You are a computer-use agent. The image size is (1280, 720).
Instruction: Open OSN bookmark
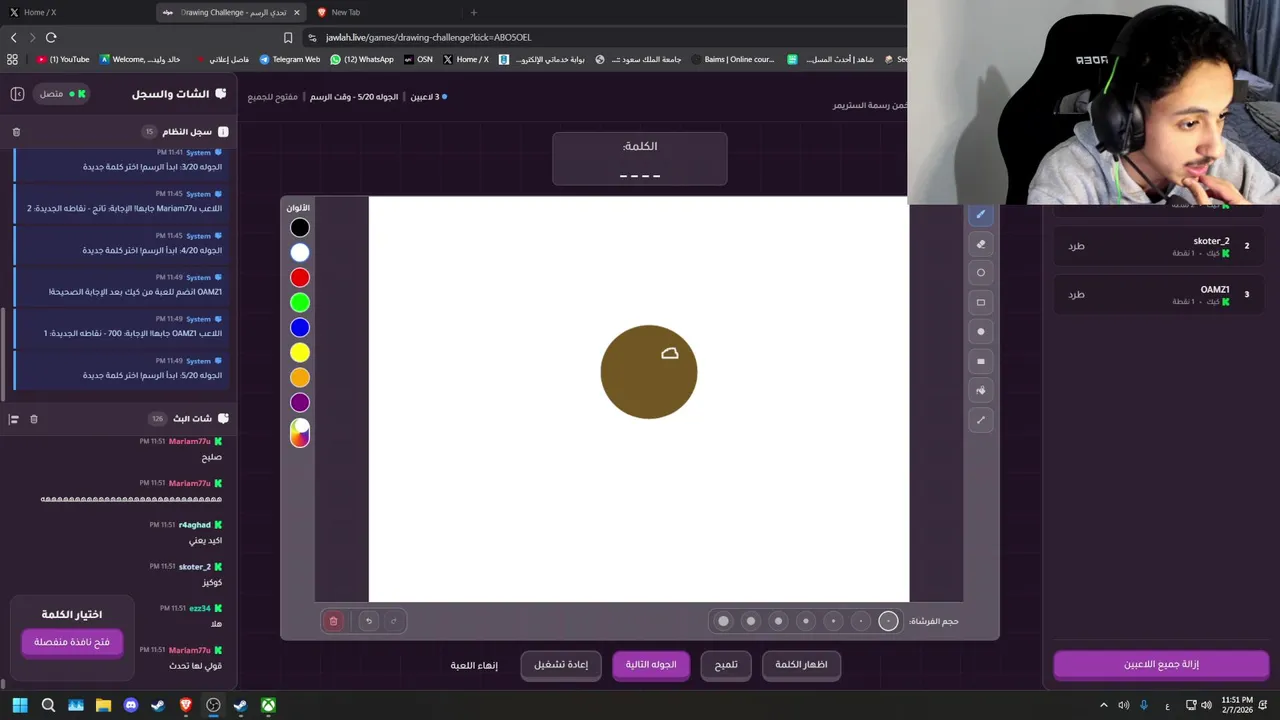418,59
